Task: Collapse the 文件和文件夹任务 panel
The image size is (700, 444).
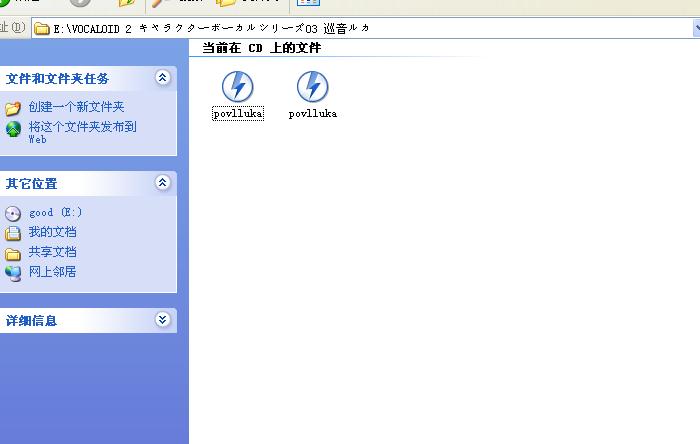Action: [162, 78]
